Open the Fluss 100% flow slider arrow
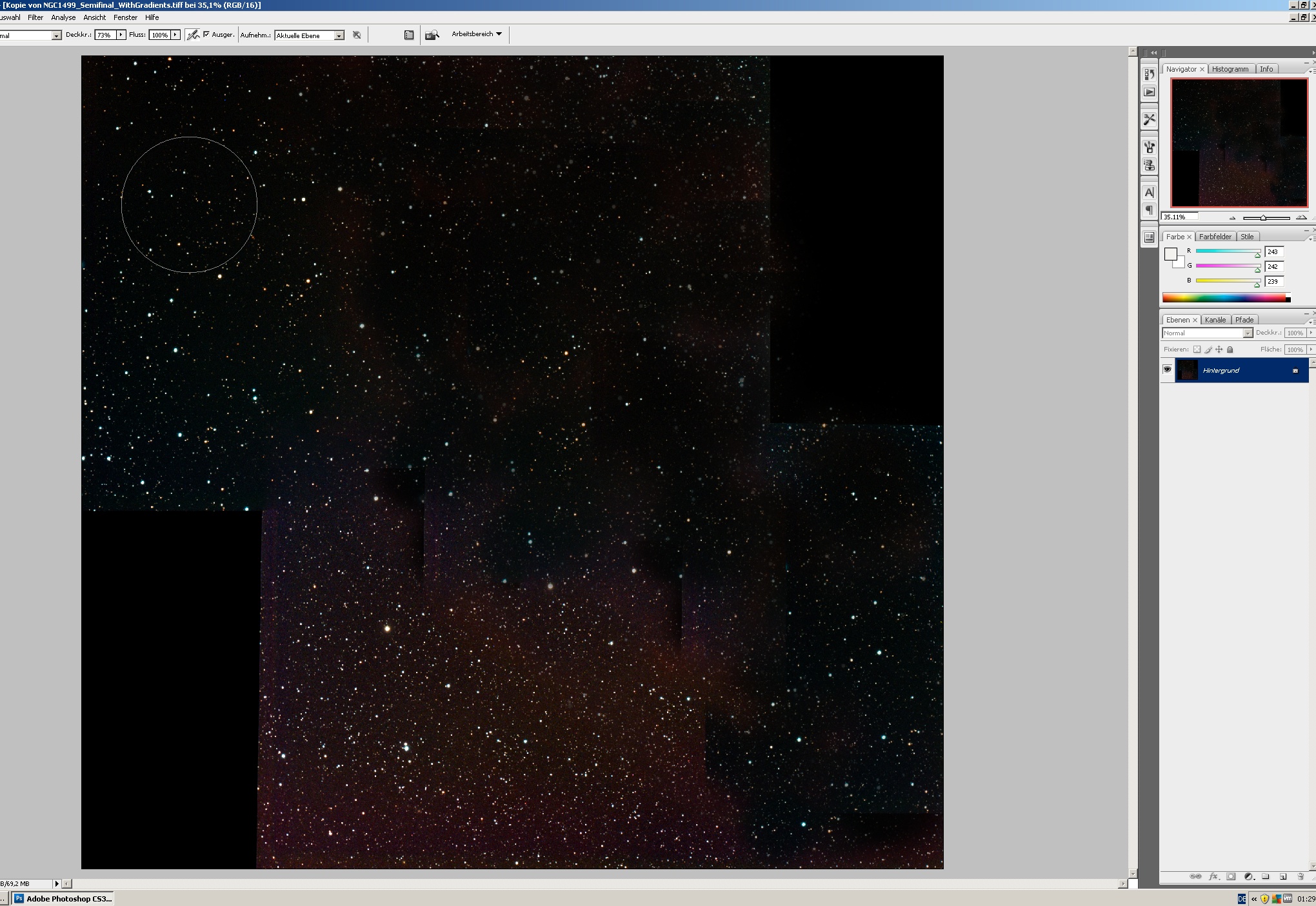This screenshot has height=906, width=1316. (x=175, y=35)
